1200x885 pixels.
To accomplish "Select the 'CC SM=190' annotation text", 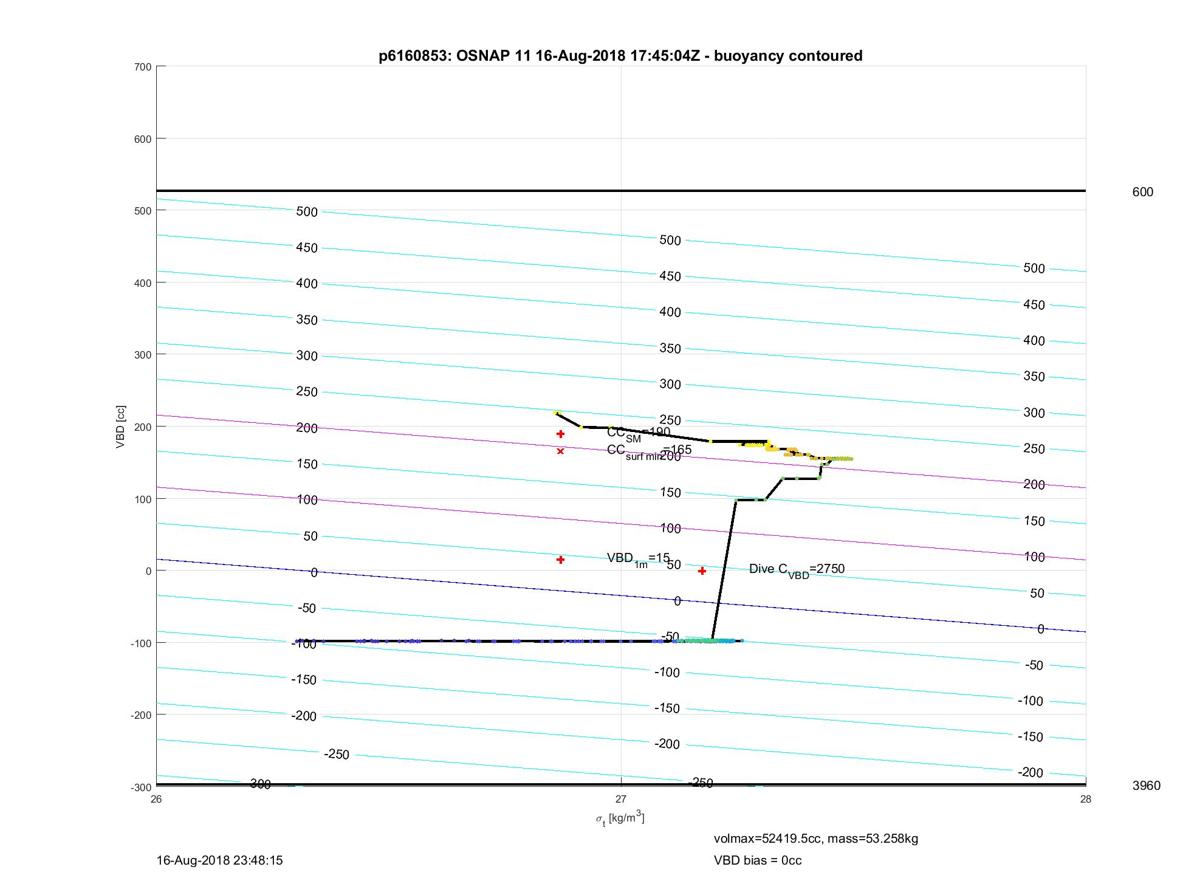I will point(638,433).
